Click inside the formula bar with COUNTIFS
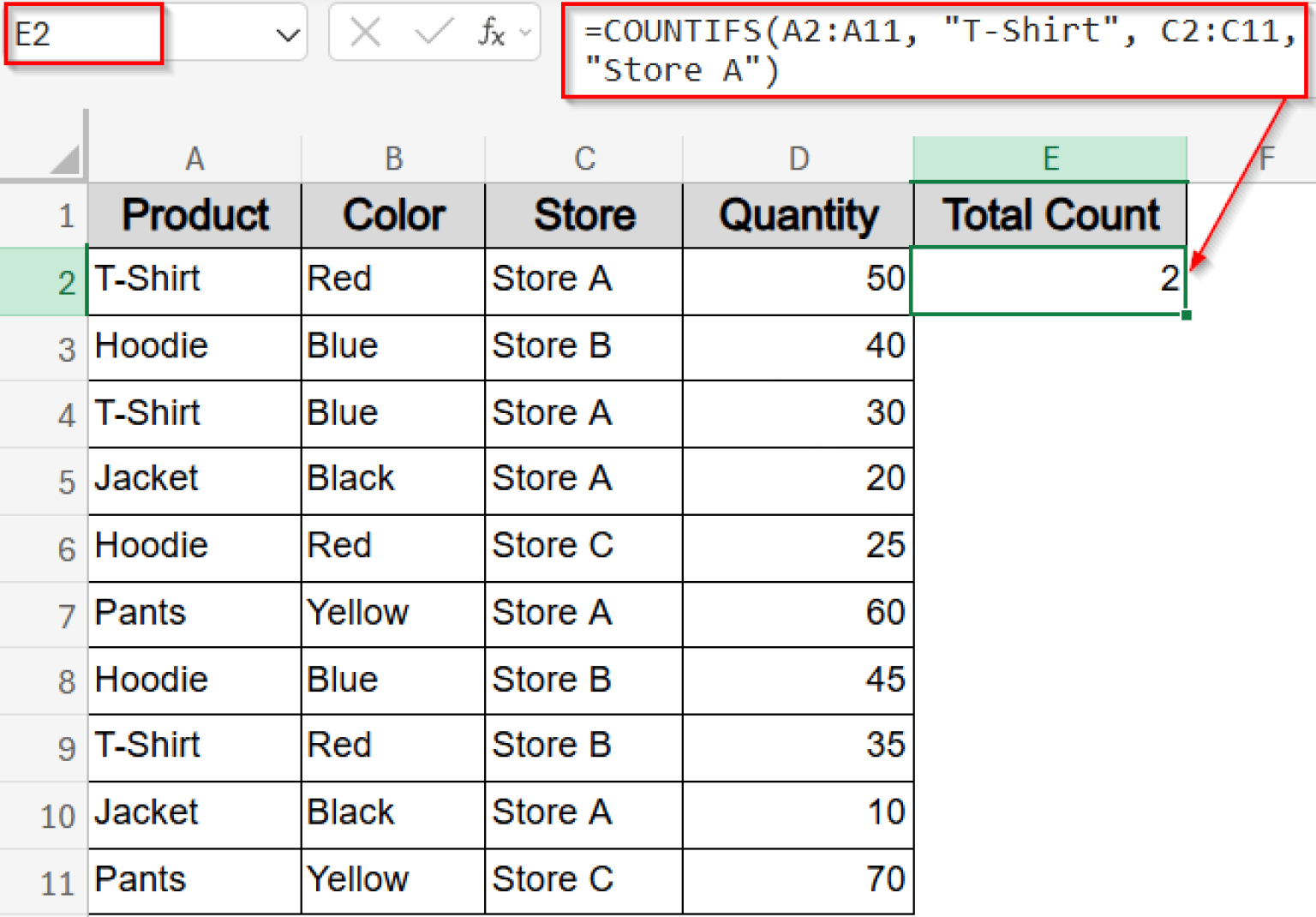The height and width of the screenshot is (917, 1316). coord(934,50)
